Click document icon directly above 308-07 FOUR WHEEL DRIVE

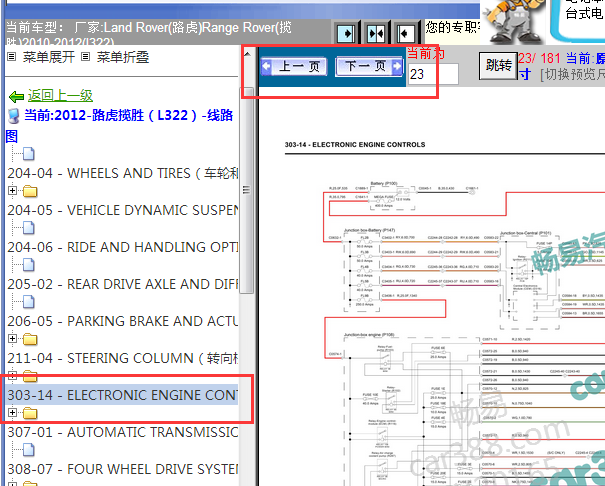click(x=28, y=450)
